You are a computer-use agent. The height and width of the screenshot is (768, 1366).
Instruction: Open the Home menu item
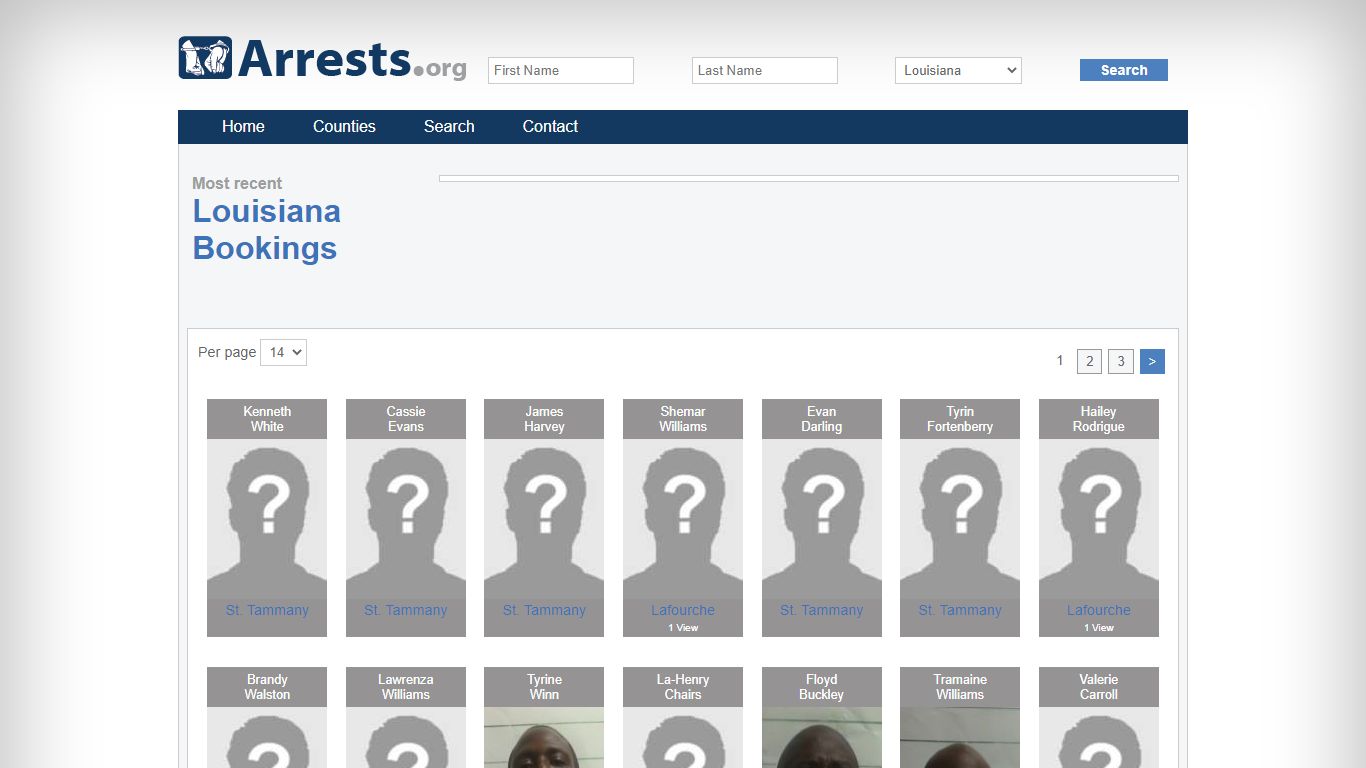pos(243,126)
